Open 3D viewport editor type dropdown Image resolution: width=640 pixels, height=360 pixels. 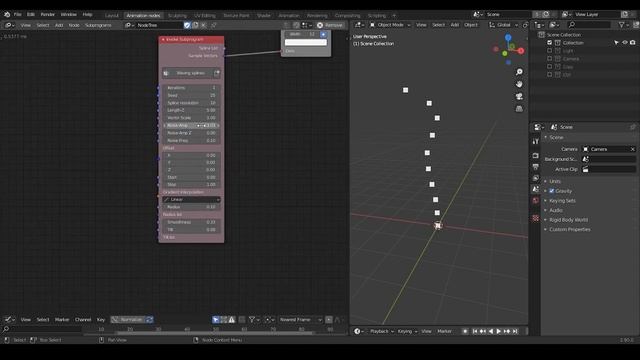(x=359, y=25)
